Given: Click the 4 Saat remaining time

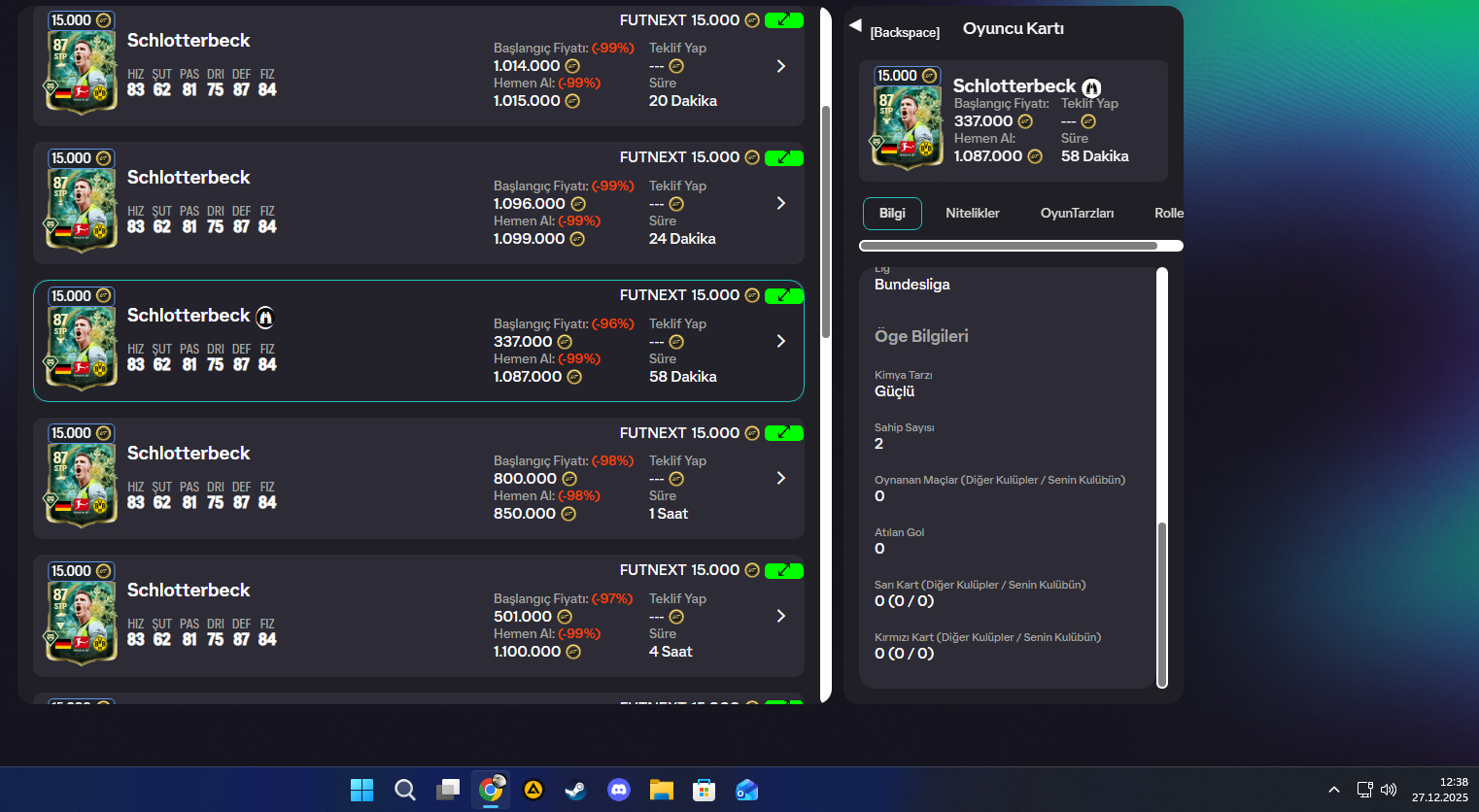Looking at the screenshot, I should pos(671,652).
